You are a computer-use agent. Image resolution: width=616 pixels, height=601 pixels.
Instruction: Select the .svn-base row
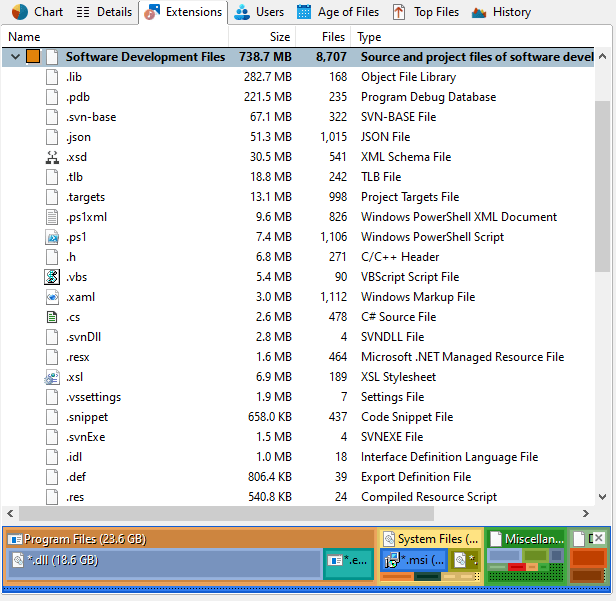click(x=298, y=117)
